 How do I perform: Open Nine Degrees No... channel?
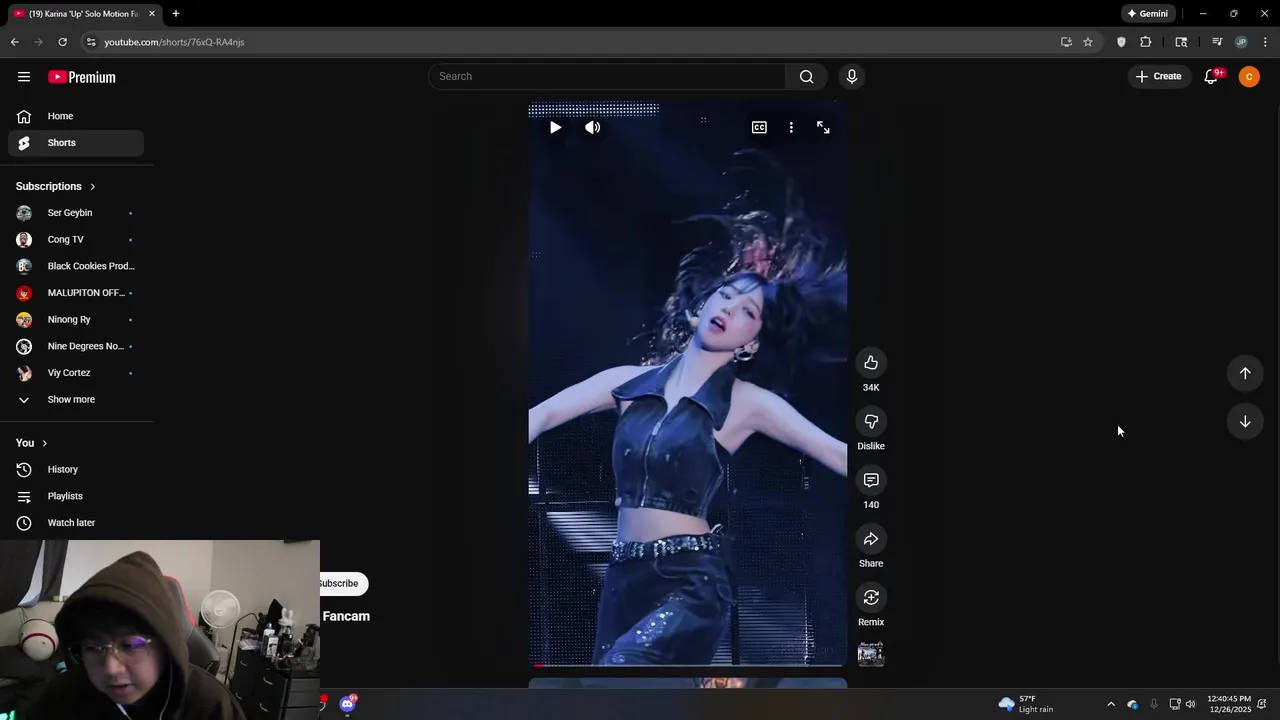pos(76,346)
